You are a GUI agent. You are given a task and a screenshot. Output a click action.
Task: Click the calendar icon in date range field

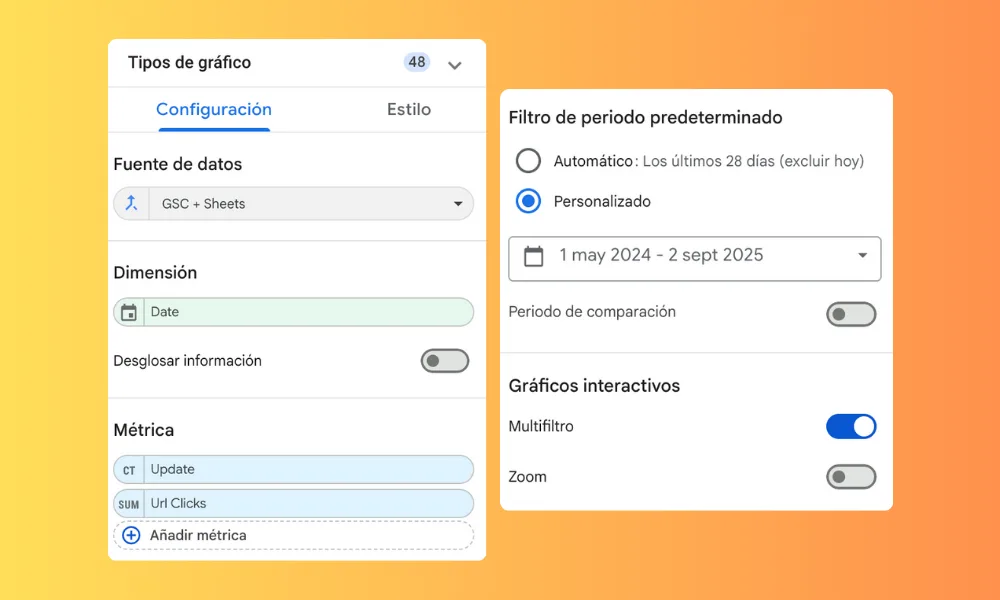click(534, 256)
